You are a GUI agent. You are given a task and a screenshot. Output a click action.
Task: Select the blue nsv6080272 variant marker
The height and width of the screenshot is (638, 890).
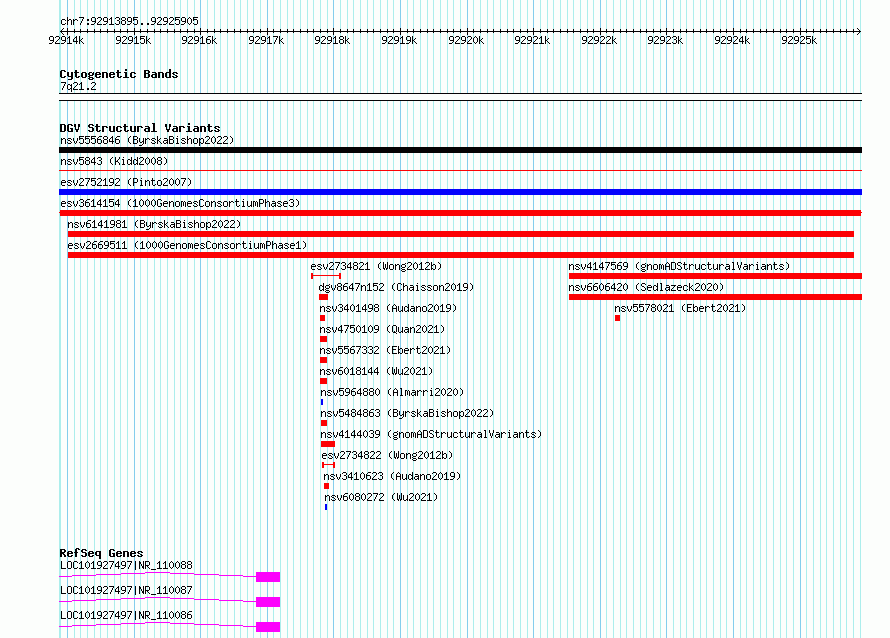[326, 507]
